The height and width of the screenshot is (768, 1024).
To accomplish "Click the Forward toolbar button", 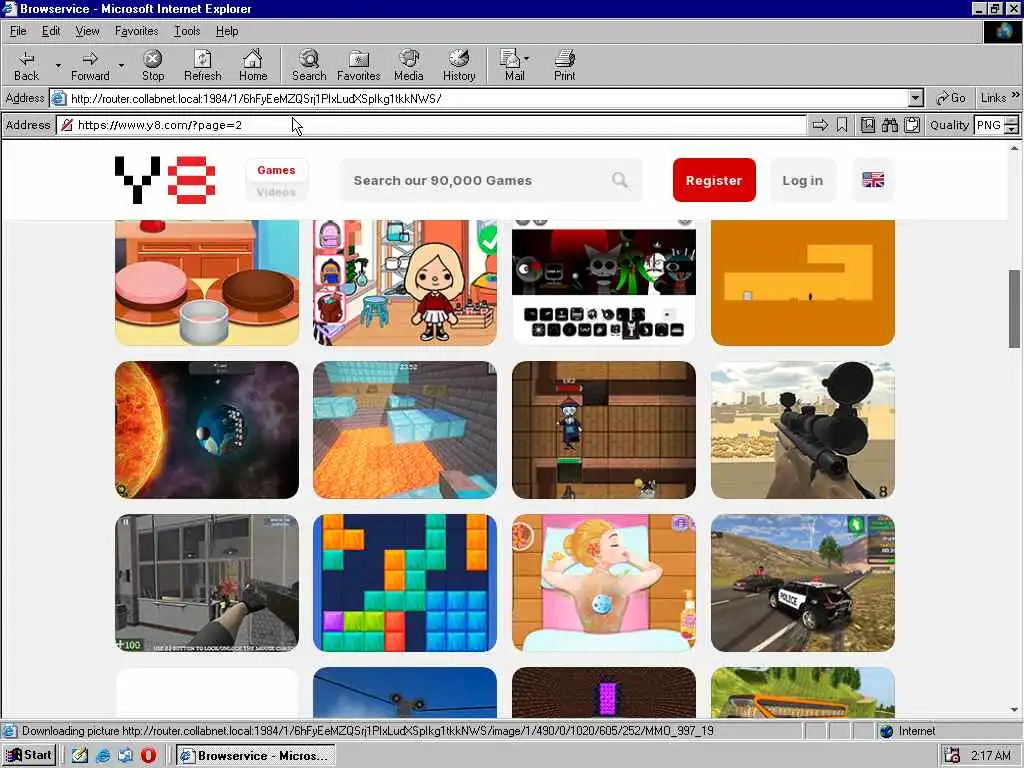I will (x=90, y=65).
